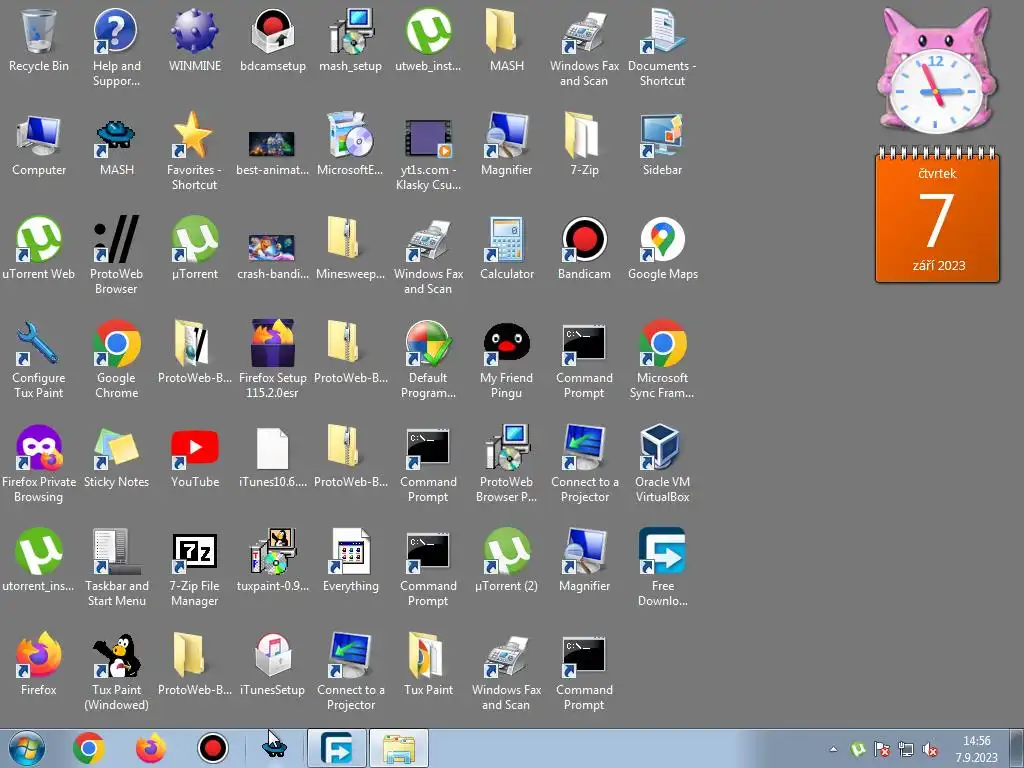Click the MASH UFO shortcut icon
Image resolution: width=1024 pixels, height=768 pixels.
point(116,137)
